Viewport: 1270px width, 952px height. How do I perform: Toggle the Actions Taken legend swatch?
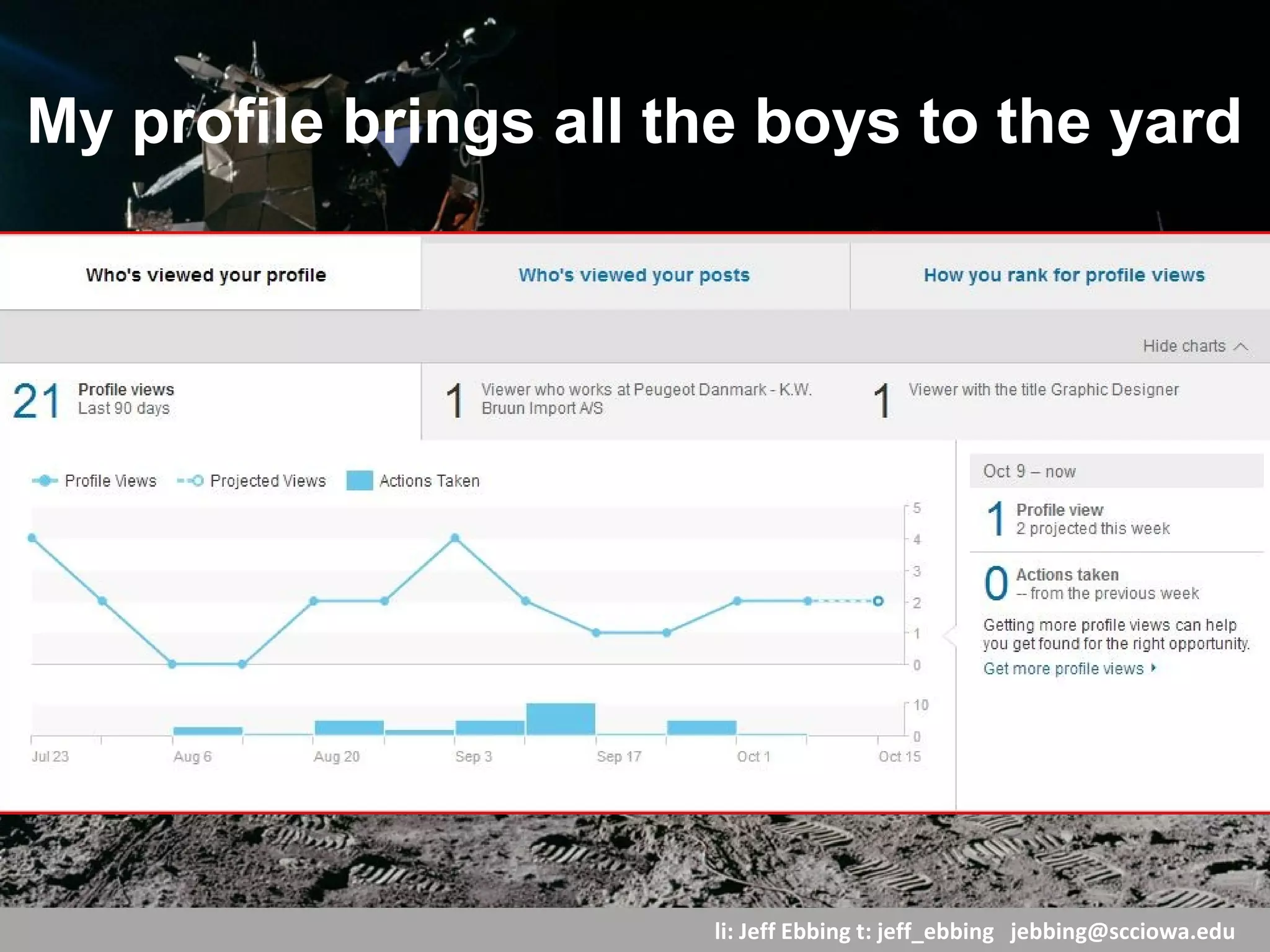pyautogui.click(x=360, y=481)
